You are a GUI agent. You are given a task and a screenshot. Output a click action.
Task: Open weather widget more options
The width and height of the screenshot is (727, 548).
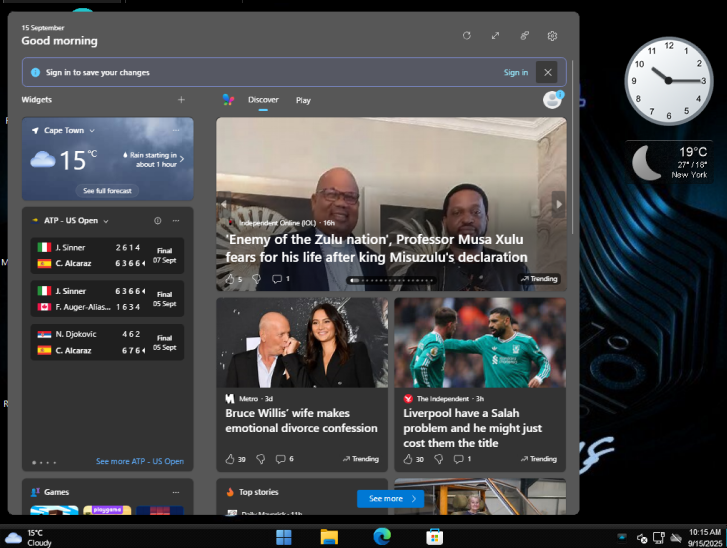tap(176, 130)
